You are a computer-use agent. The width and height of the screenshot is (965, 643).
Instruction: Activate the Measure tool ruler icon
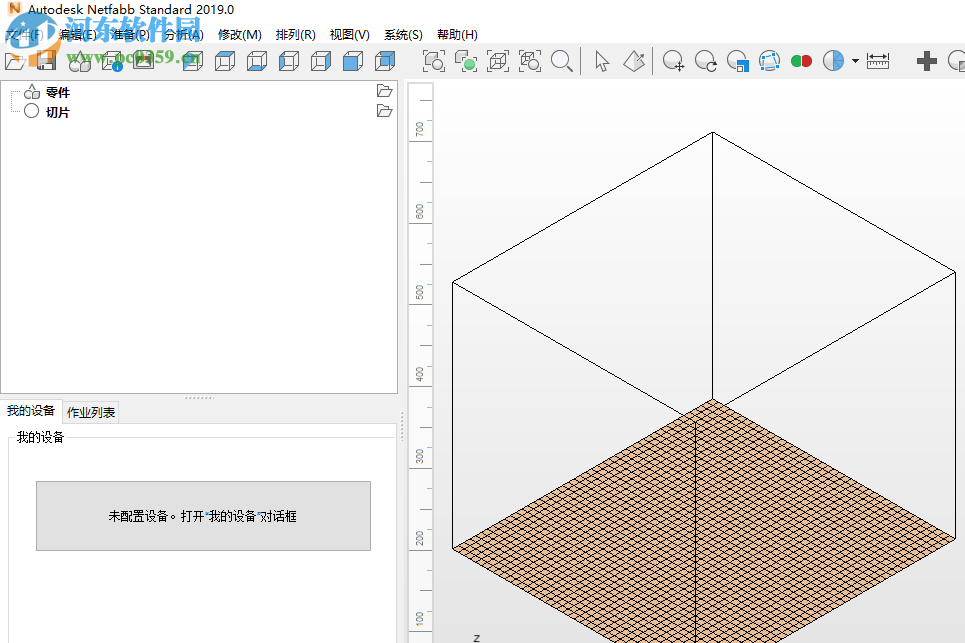click(877, 61)
